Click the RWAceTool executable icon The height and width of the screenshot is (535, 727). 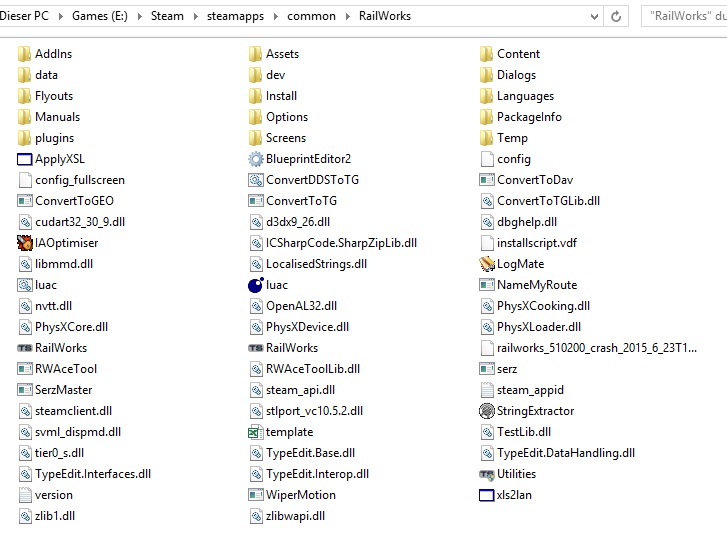[x=25, y=369]
